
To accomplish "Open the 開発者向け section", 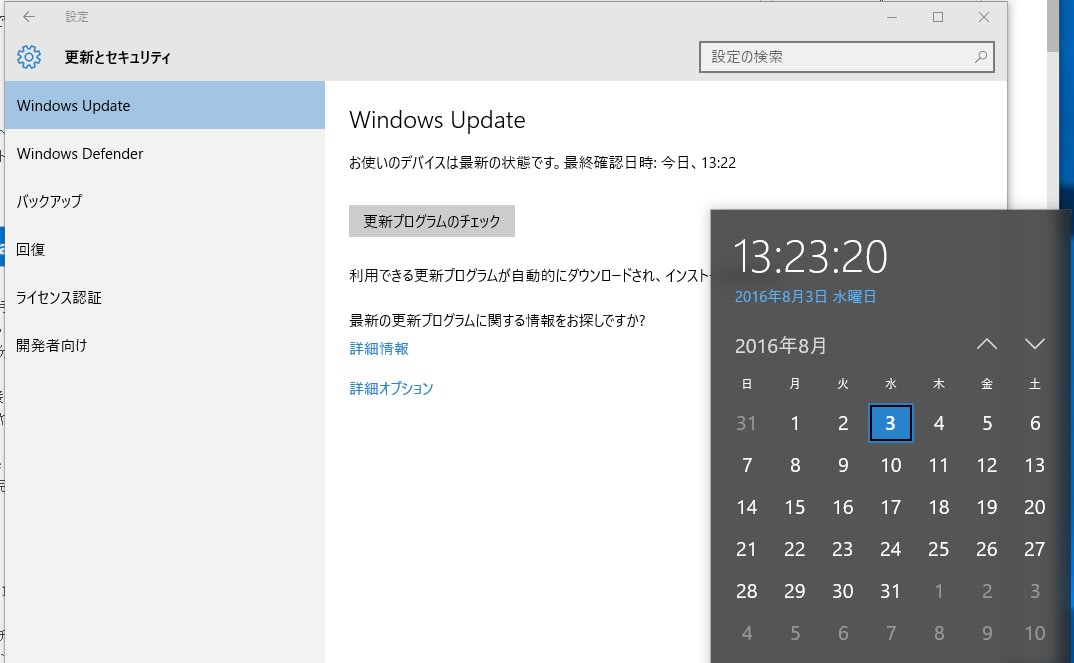I will (x=164, y=345).
